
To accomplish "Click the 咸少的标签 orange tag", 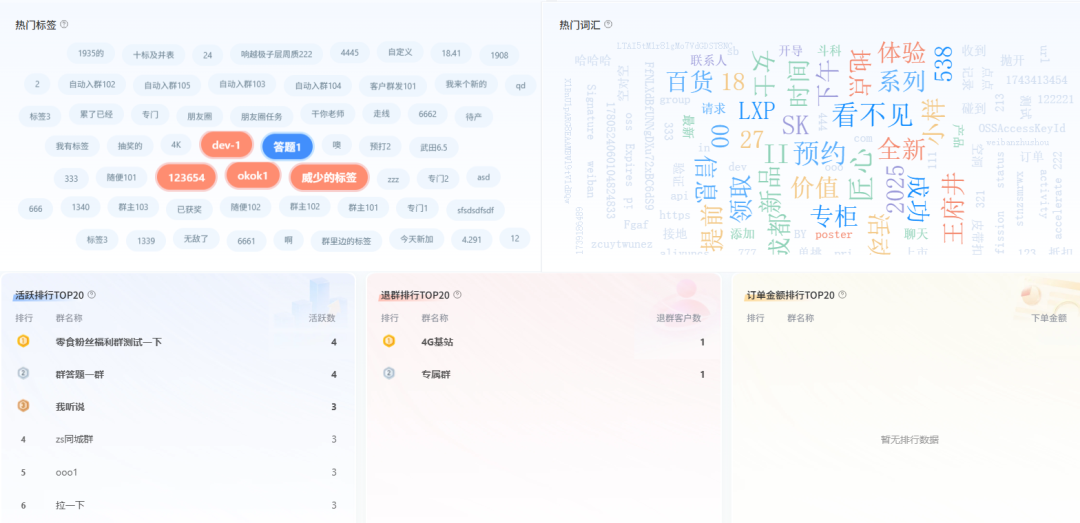I will 329,178.
